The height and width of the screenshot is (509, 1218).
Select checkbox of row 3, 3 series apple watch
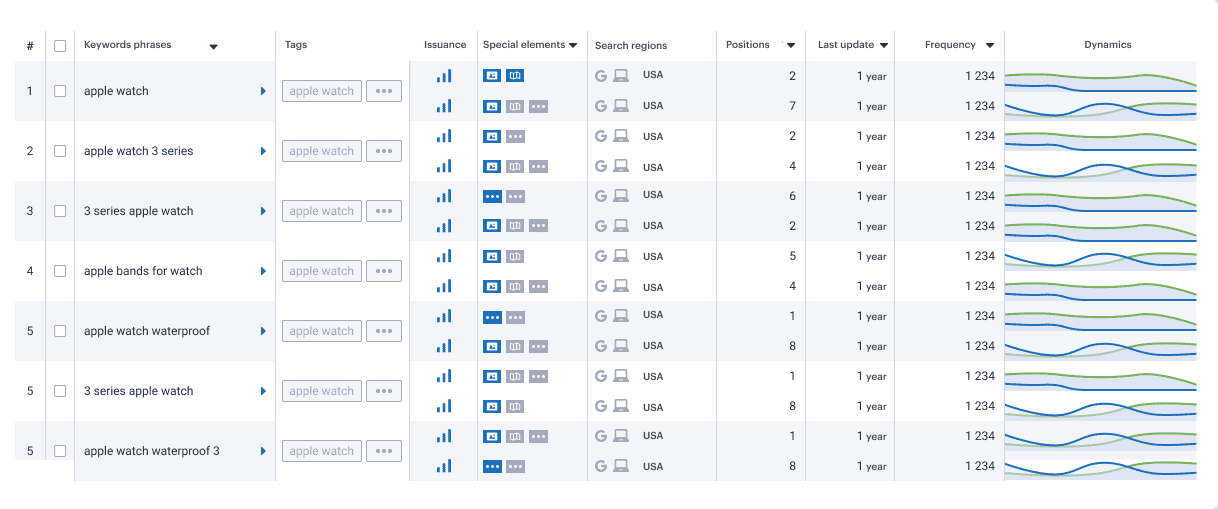[60, 211]
